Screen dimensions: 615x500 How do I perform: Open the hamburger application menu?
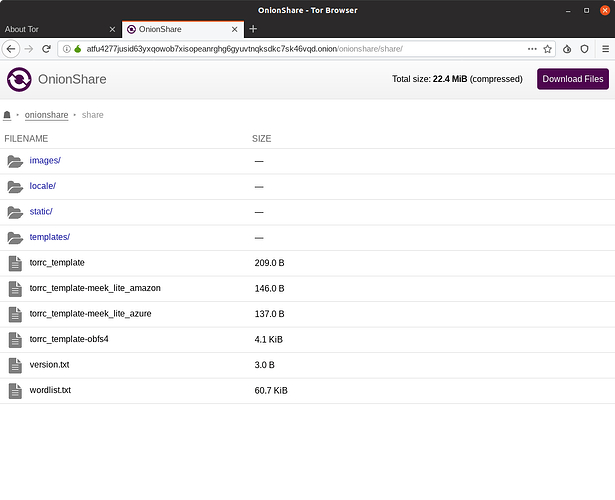(605, 48)
